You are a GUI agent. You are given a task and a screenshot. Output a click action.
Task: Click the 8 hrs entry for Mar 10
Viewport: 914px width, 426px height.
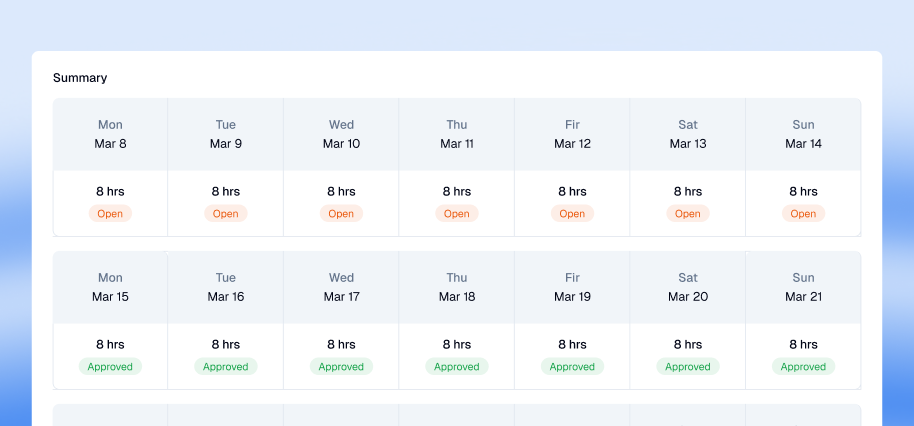[x=341, y=191]
